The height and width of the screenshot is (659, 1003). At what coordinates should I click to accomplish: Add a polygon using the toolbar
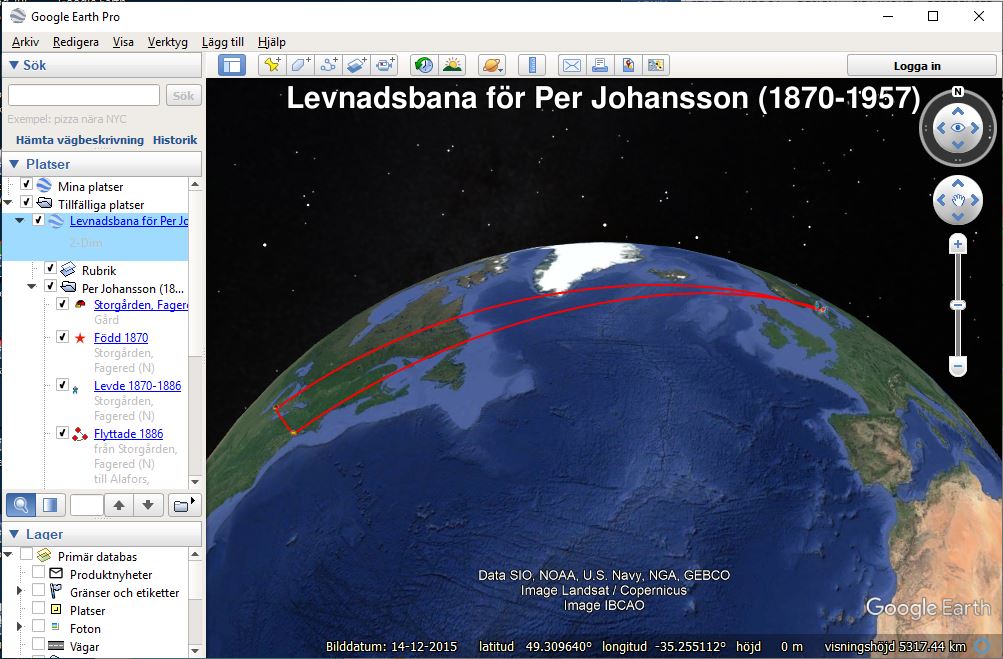[301, 65]
